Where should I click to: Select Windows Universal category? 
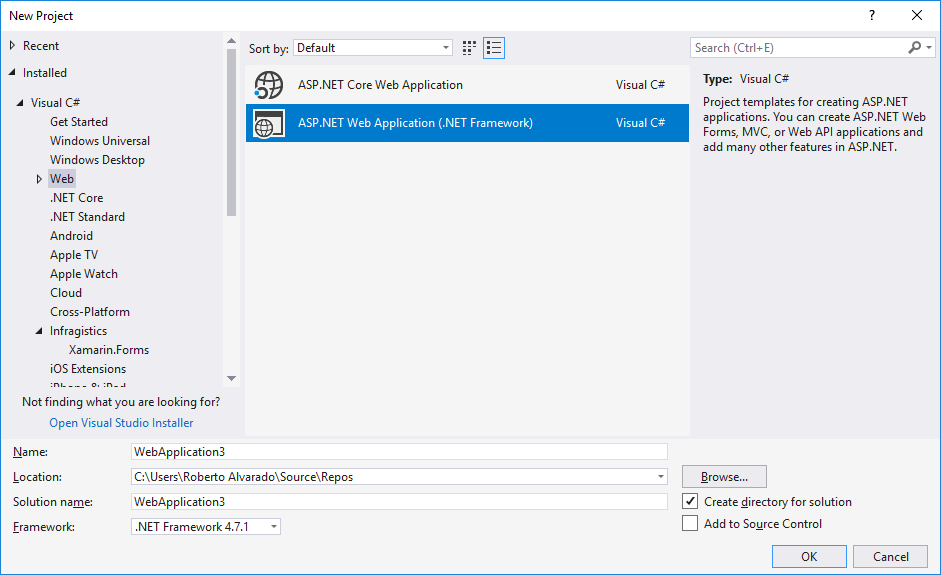coord(100,141)
